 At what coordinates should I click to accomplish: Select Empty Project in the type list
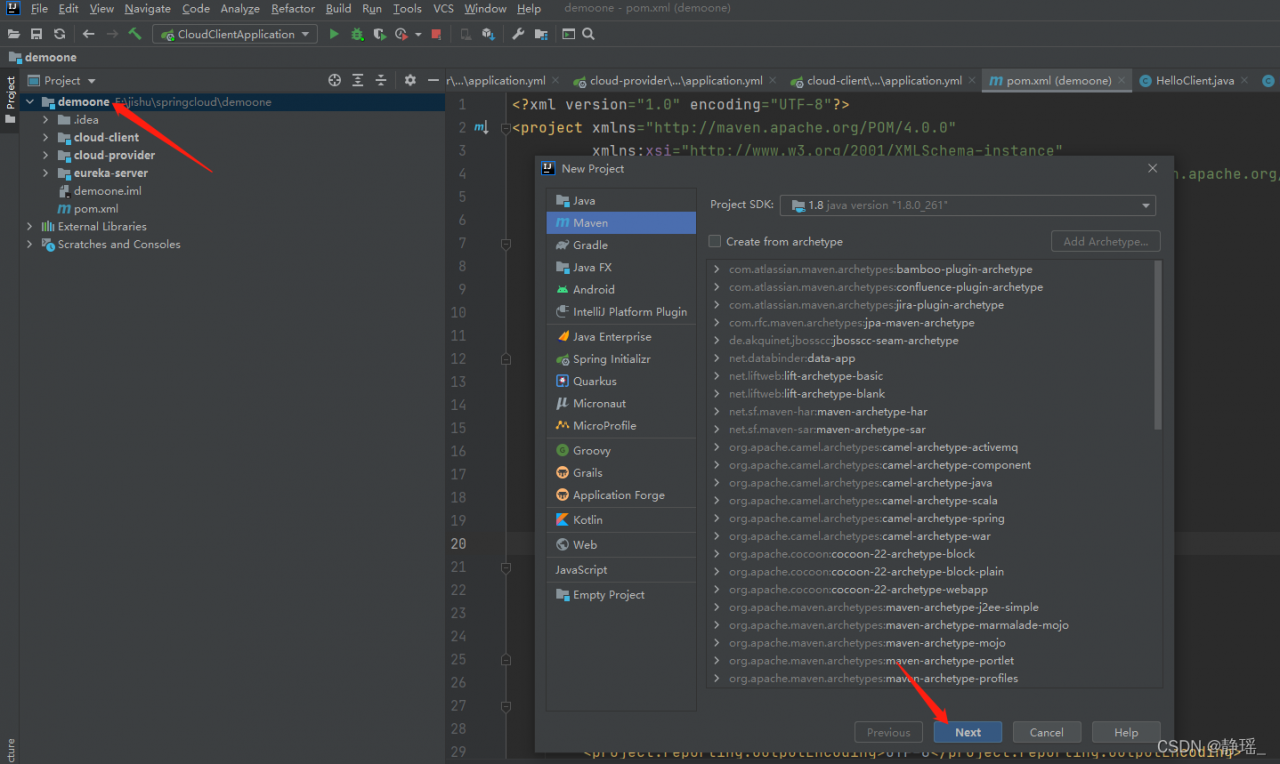tap(621, 595)
